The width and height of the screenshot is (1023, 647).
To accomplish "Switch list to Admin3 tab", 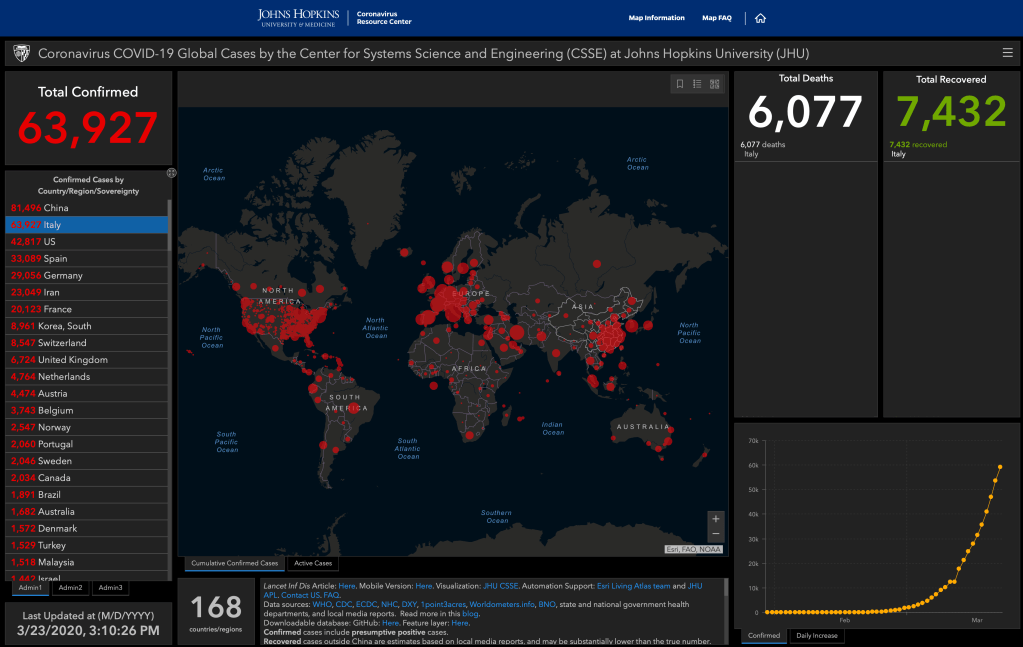I will pos(110,588).
